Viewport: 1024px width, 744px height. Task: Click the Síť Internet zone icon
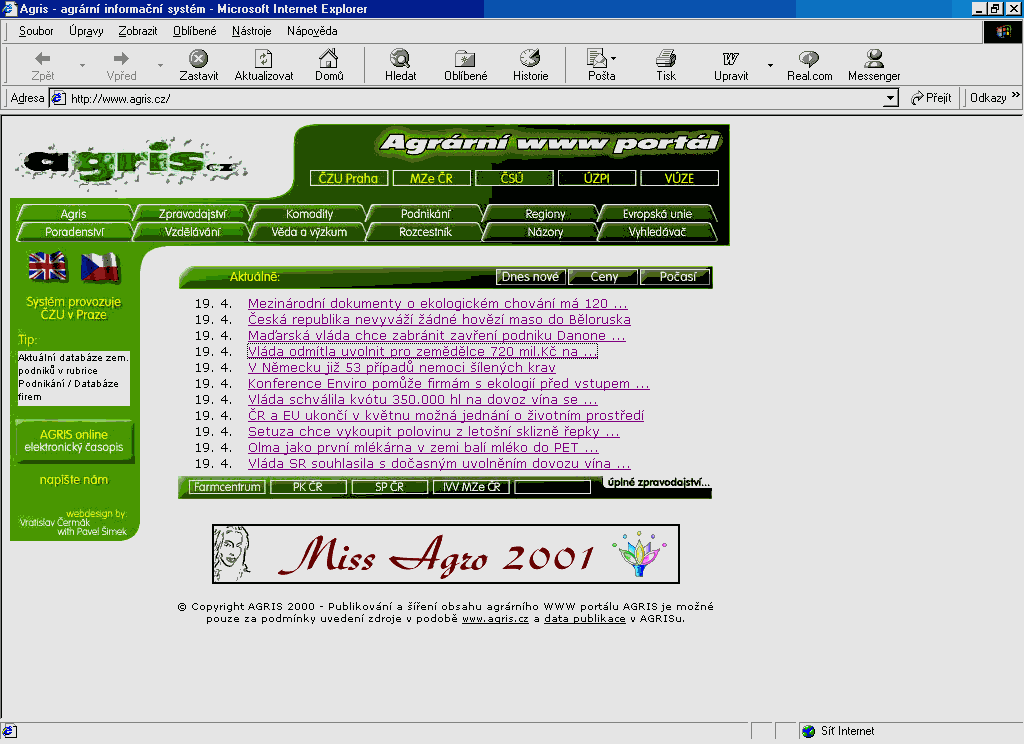point(808,731)
